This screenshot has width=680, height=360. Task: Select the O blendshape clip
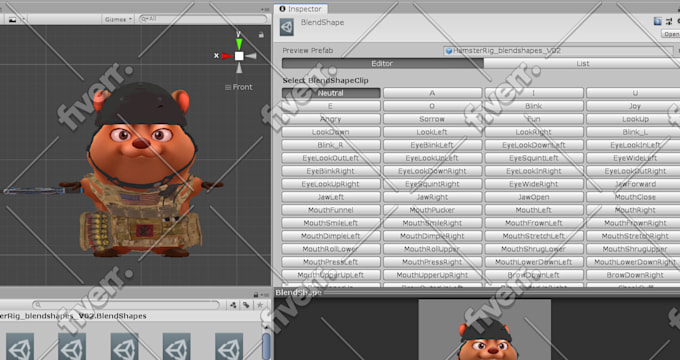(x=432, y=106)
